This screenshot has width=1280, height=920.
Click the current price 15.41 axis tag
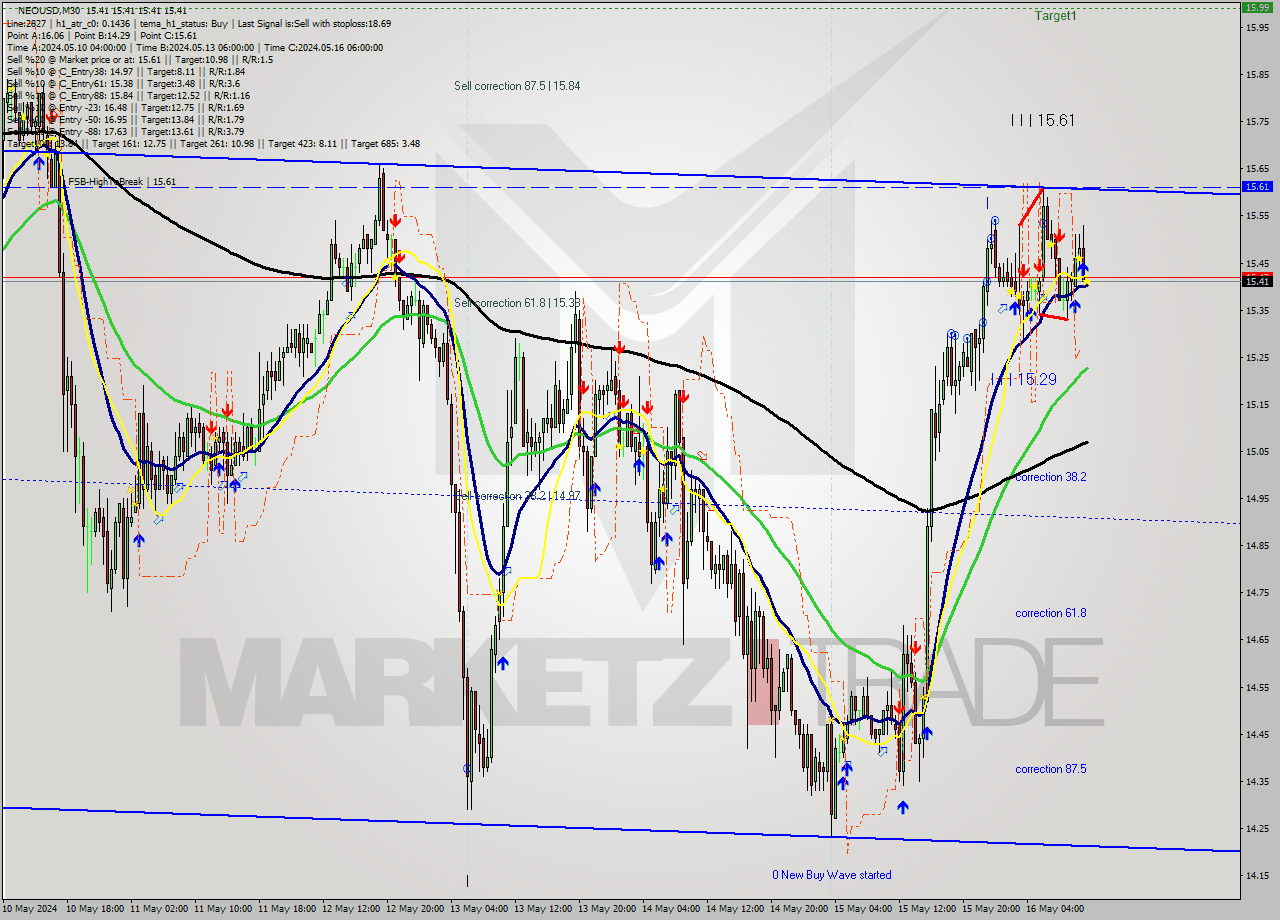1256,282
